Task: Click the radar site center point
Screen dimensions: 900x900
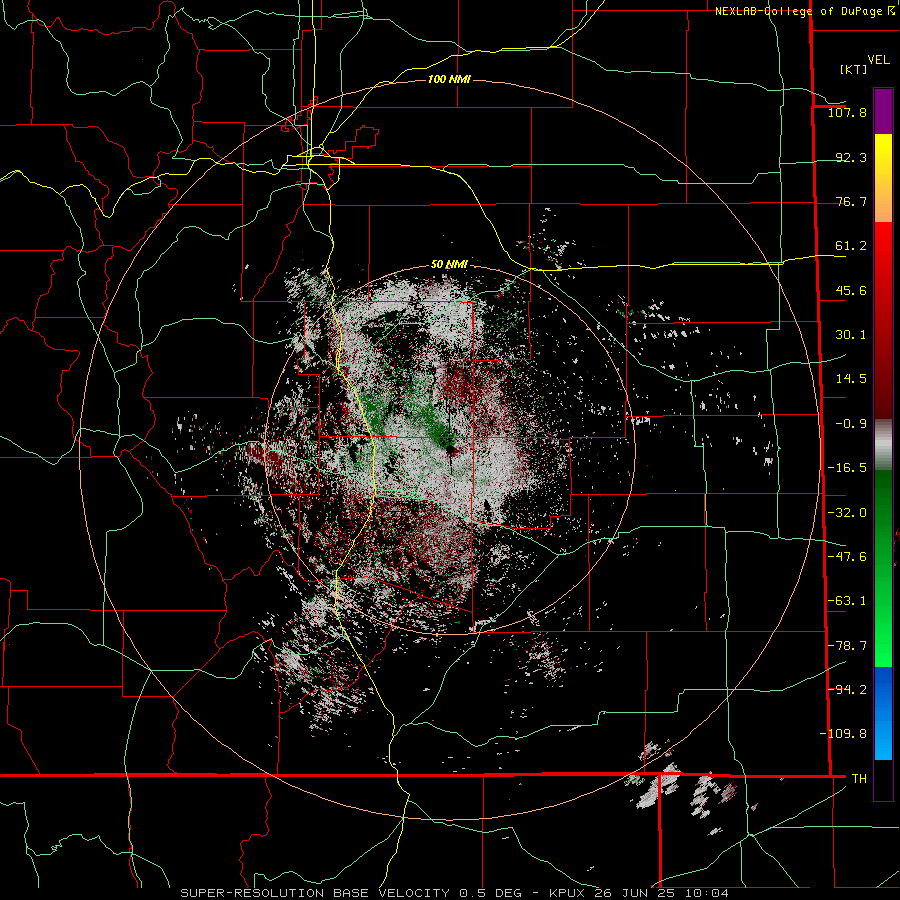Action: [450, 449]
